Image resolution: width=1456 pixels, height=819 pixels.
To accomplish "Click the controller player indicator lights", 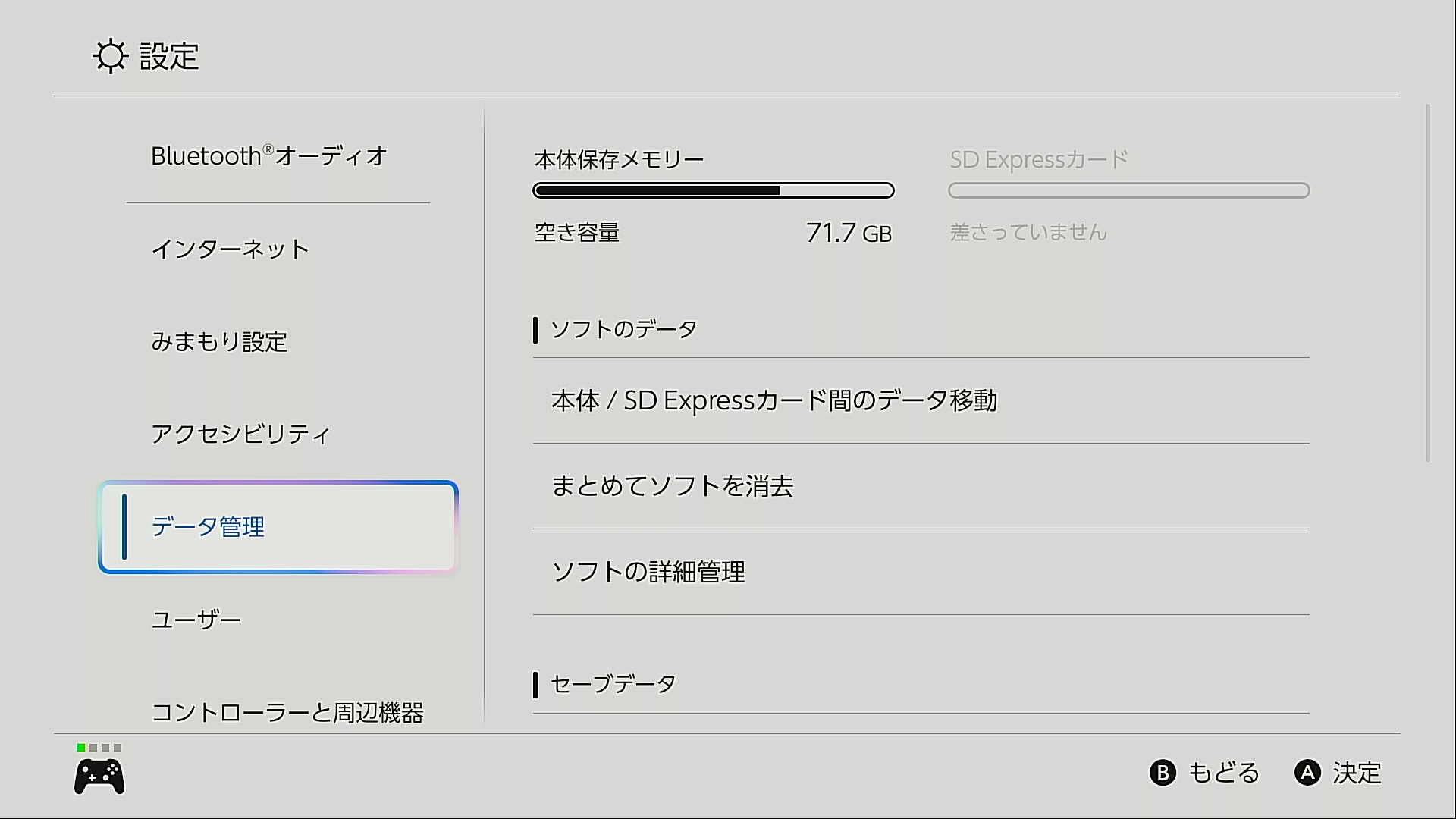I will click(x=99, y=748).
